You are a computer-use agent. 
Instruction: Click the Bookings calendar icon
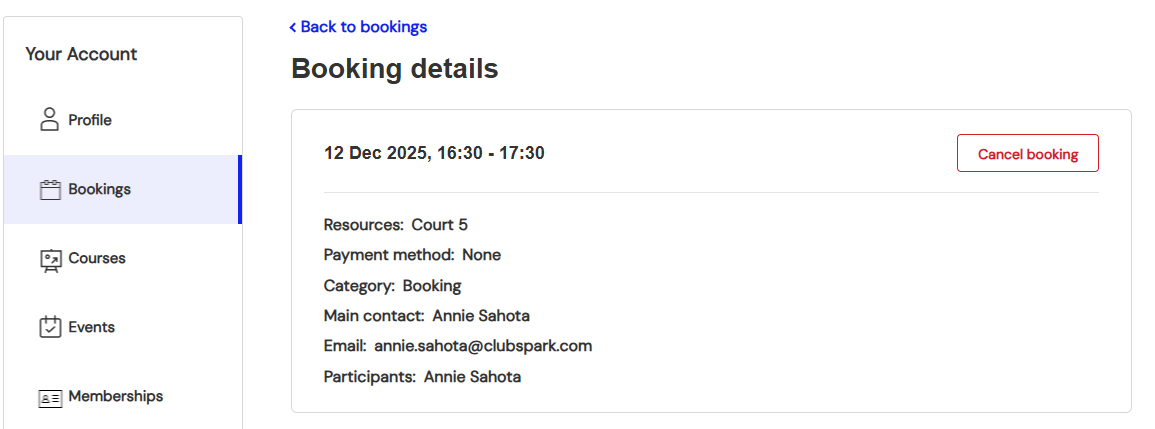(50, 190)
